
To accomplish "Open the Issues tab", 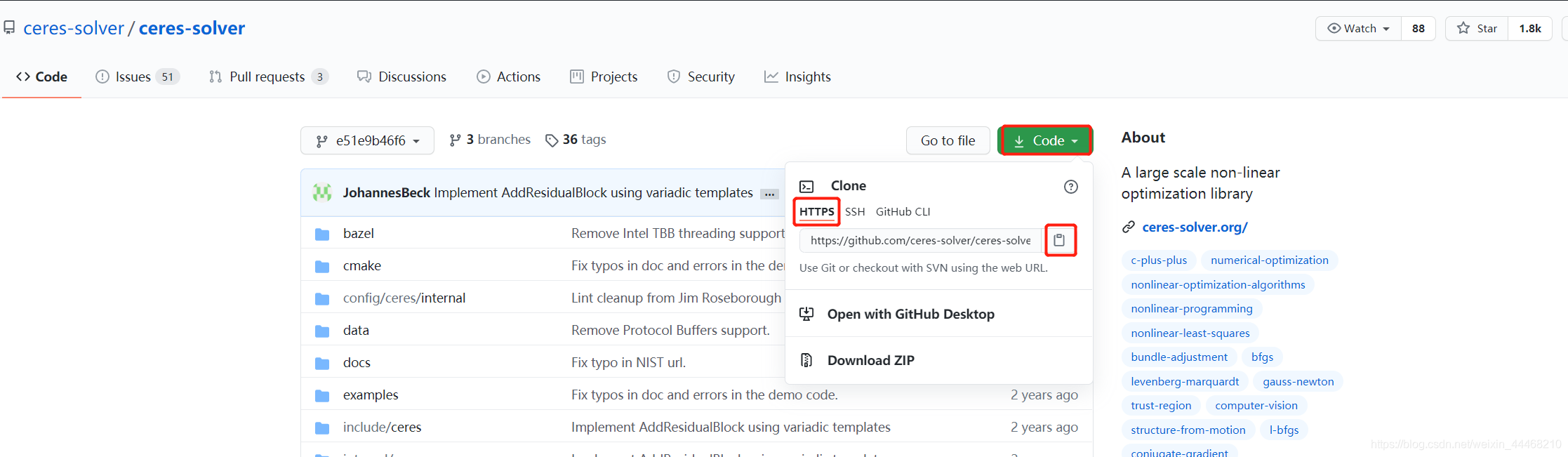I will [138, 77].
